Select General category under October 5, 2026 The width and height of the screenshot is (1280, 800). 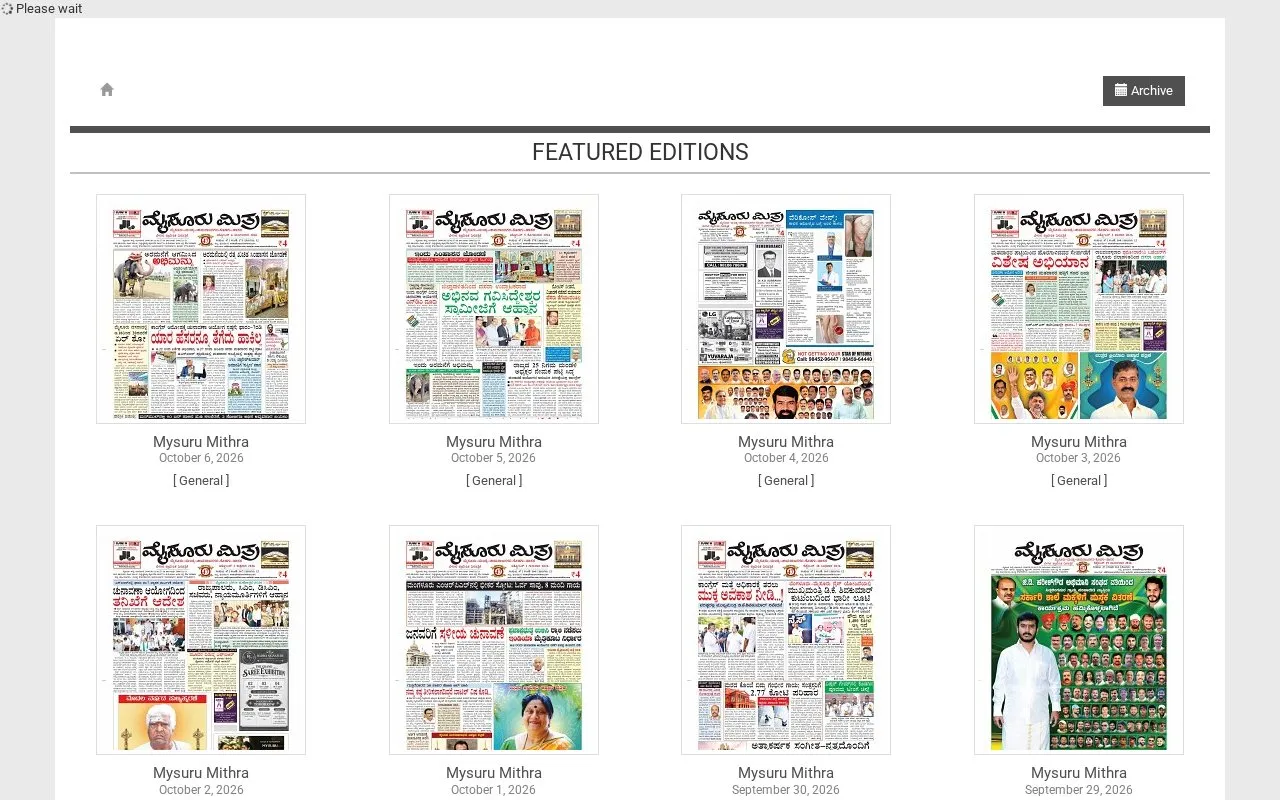click(x=494, y=481)
